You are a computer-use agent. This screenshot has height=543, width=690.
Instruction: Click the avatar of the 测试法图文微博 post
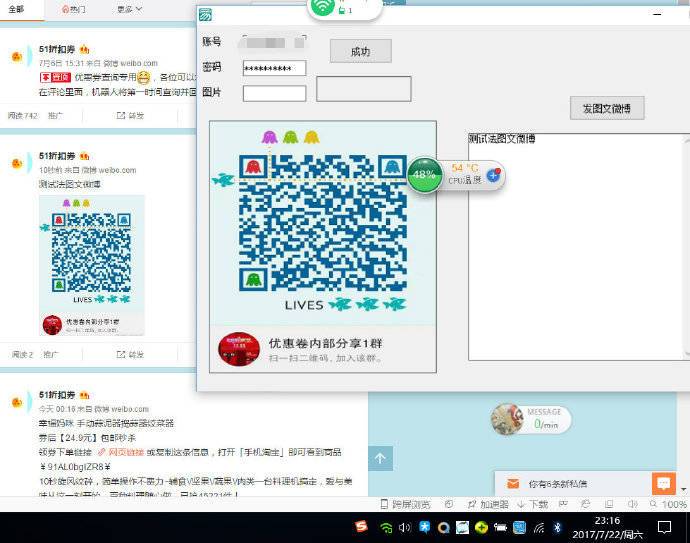(17, 163)
